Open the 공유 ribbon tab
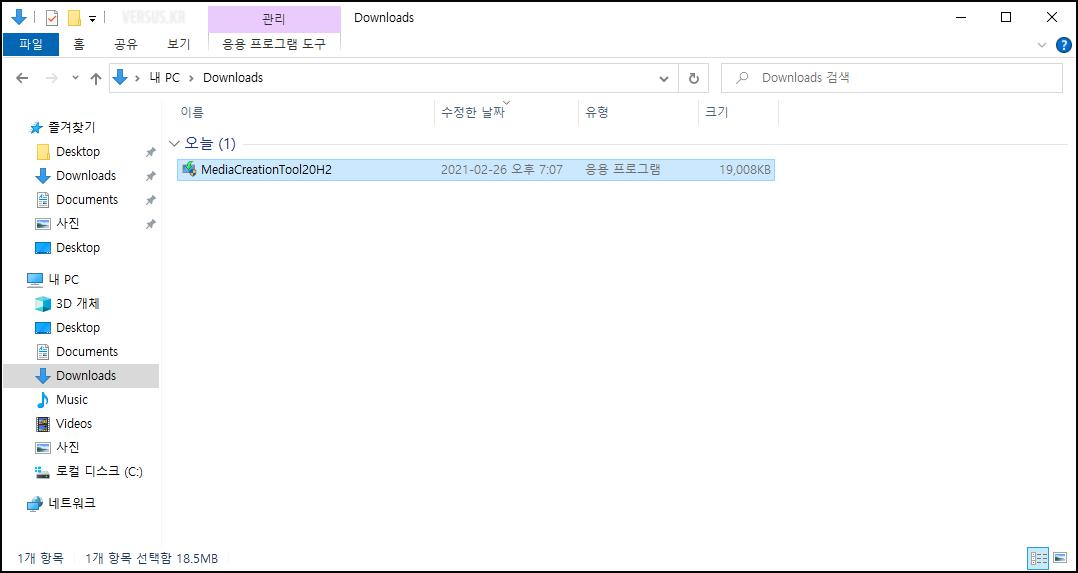1078x573 pixels. tap(126, 45)
